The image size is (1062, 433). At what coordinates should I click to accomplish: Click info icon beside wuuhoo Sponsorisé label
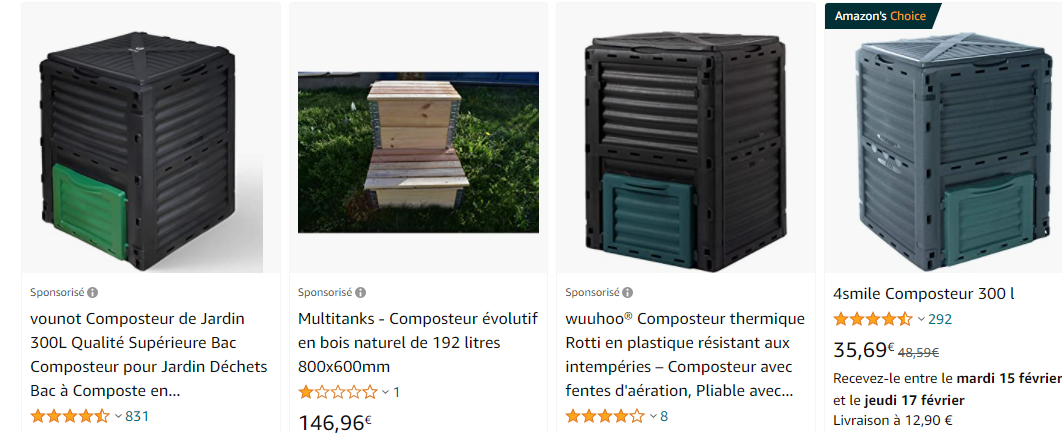[x=628, y=293]
